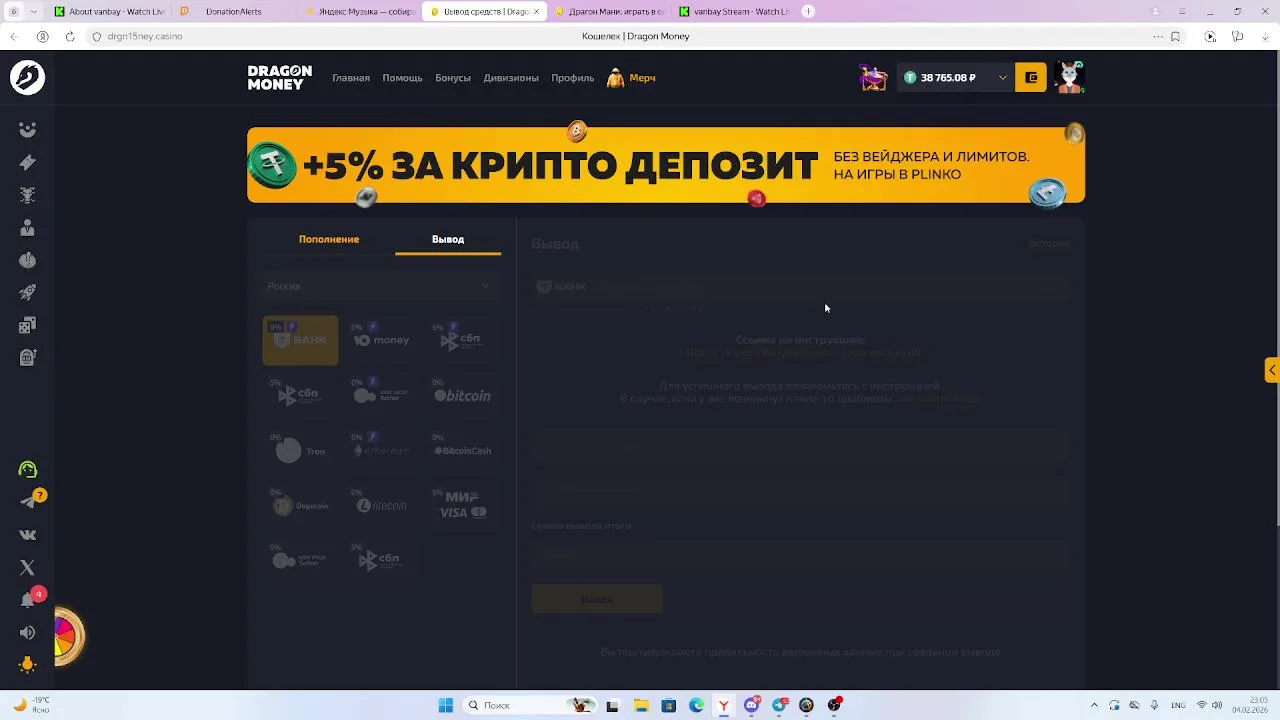Select the highlighted T-Bank payment method
Screen dimensions: 1280x720
coord(300,340)
